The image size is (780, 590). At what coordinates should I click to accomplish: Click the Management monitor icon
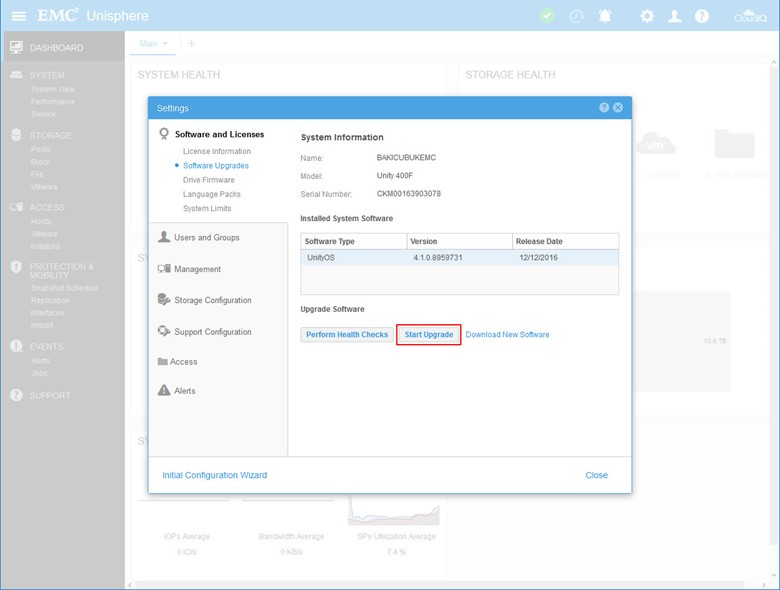pyautogui.click(x=164, y=269)
